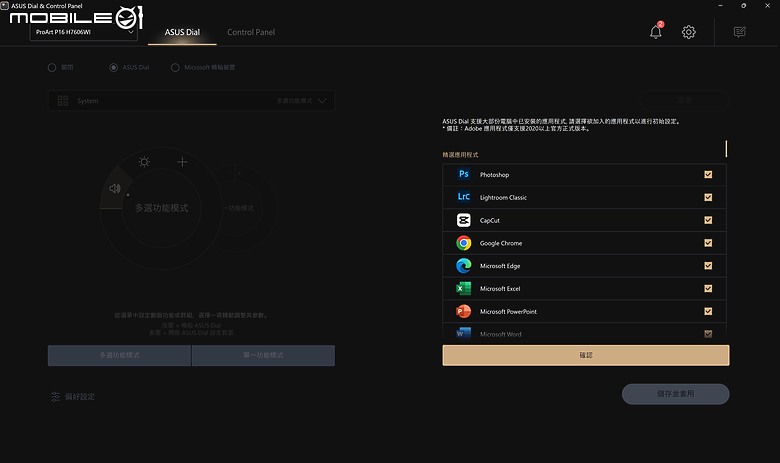The width and height of the screenshot is (780, 463).
Task: Select the 關閉 radio button
Action: click(x=52, y=67)
